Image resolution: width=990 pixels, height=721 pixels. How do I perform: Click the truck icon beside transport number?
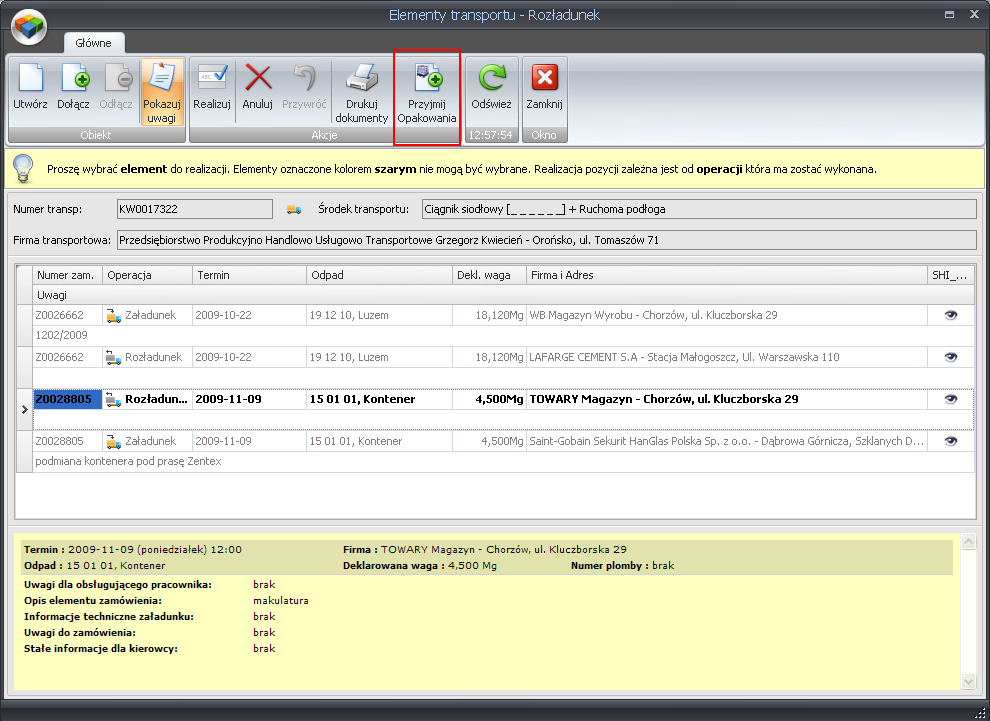pos(294,209)
